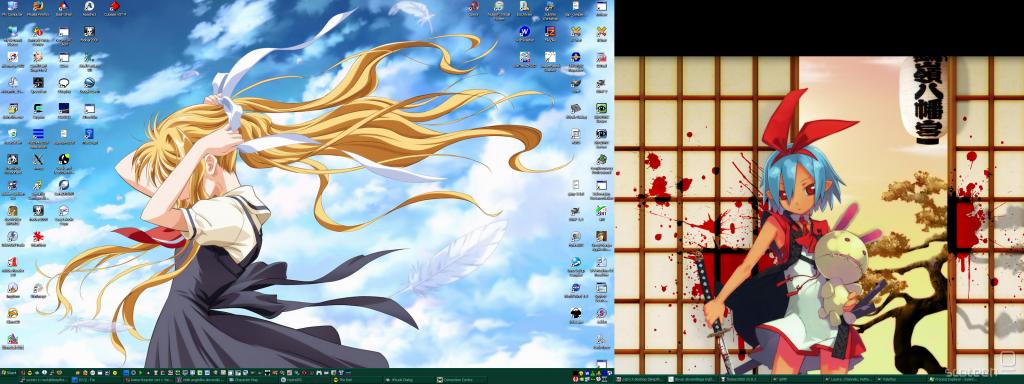Open the blue horizontal lines desktop icon
The image size is (1024, 384).
pos(38,134)
